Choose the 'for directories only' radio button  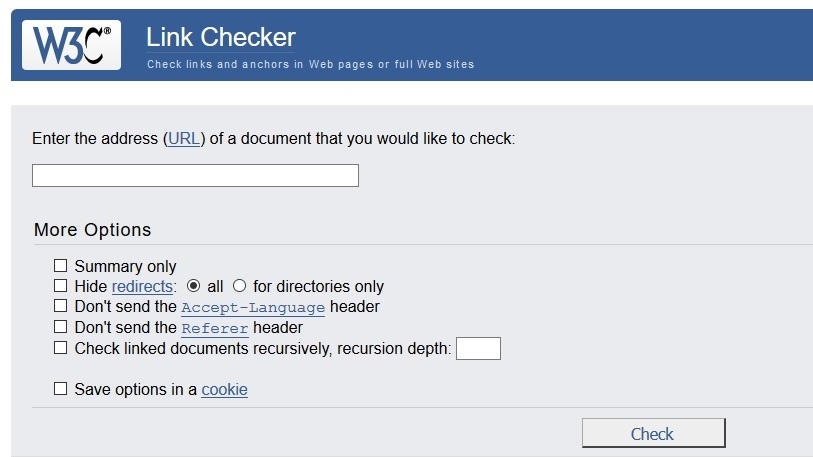[239, 286]
